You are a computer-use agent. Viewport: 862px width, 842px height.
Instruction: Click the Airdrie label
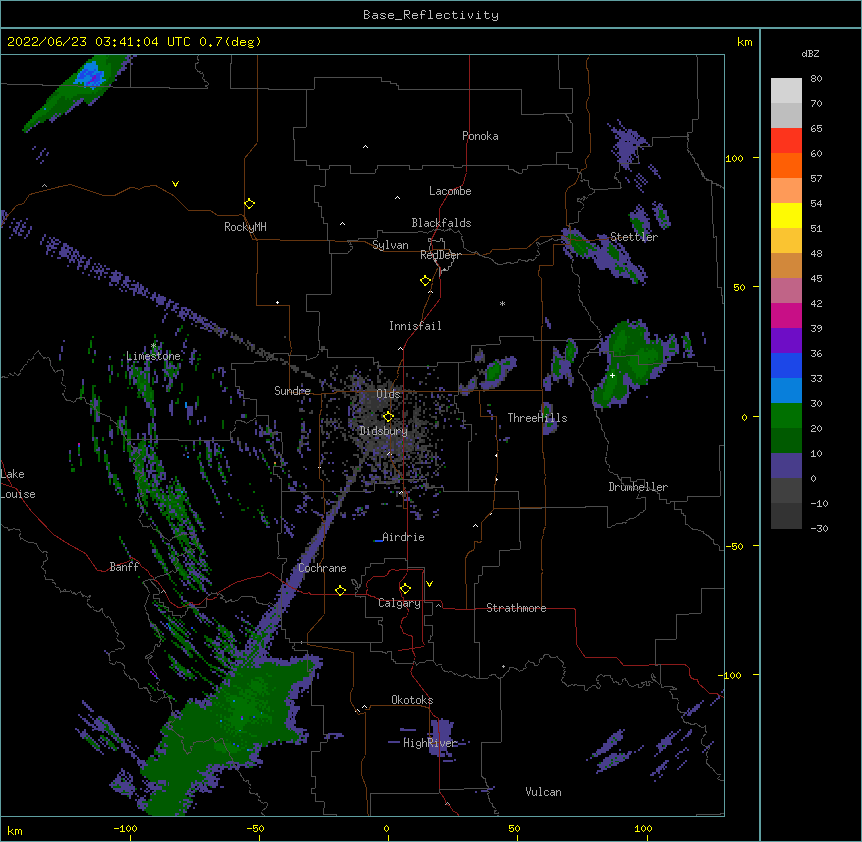(403, 537)
